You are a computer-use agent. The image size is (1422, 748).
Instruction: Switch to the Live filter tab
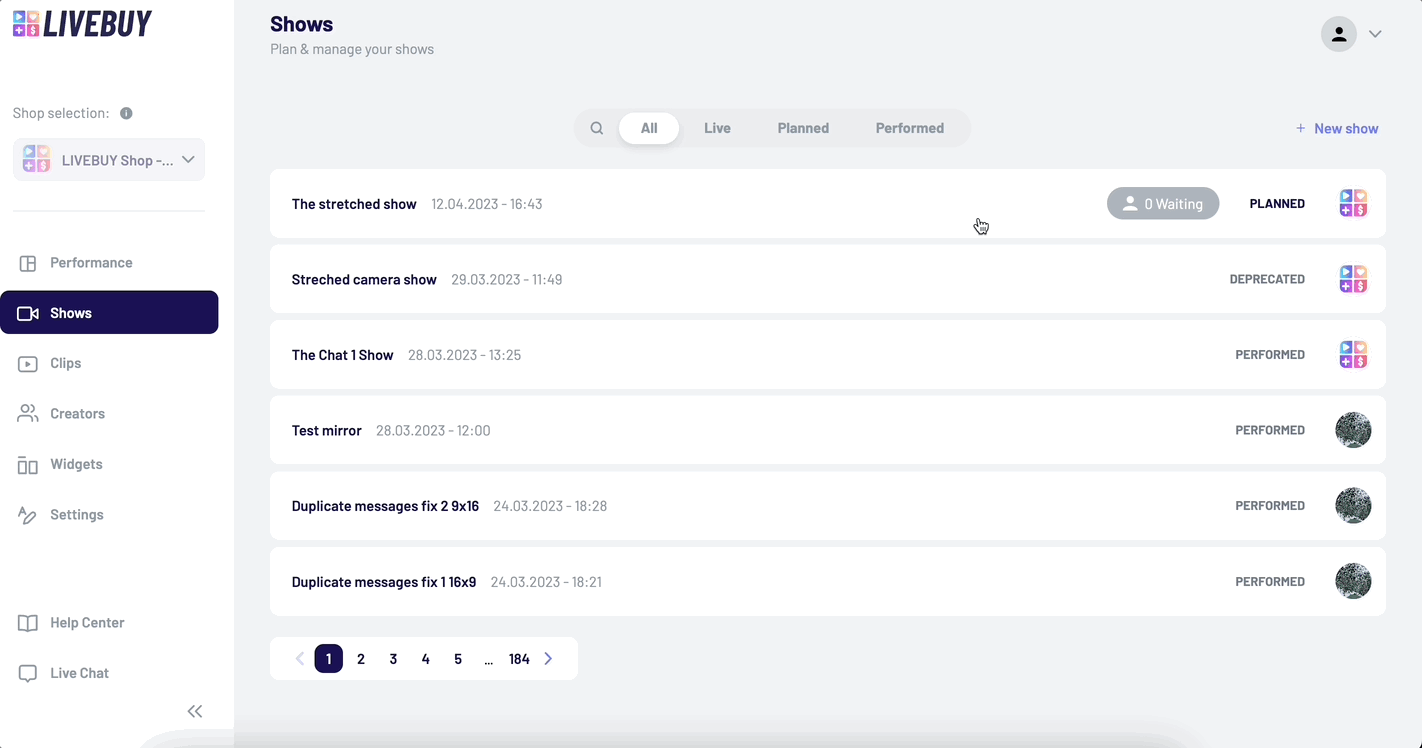point(717,128)
